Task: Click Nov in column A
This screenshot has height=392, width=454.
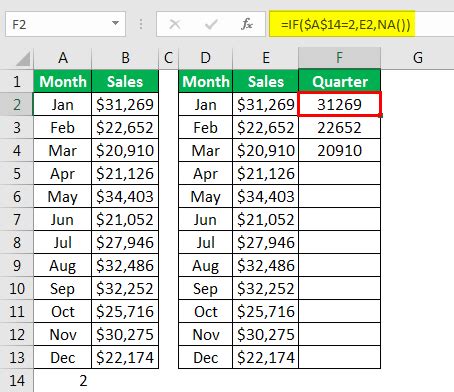Action: pyautogui.click(x=63, y=334)
